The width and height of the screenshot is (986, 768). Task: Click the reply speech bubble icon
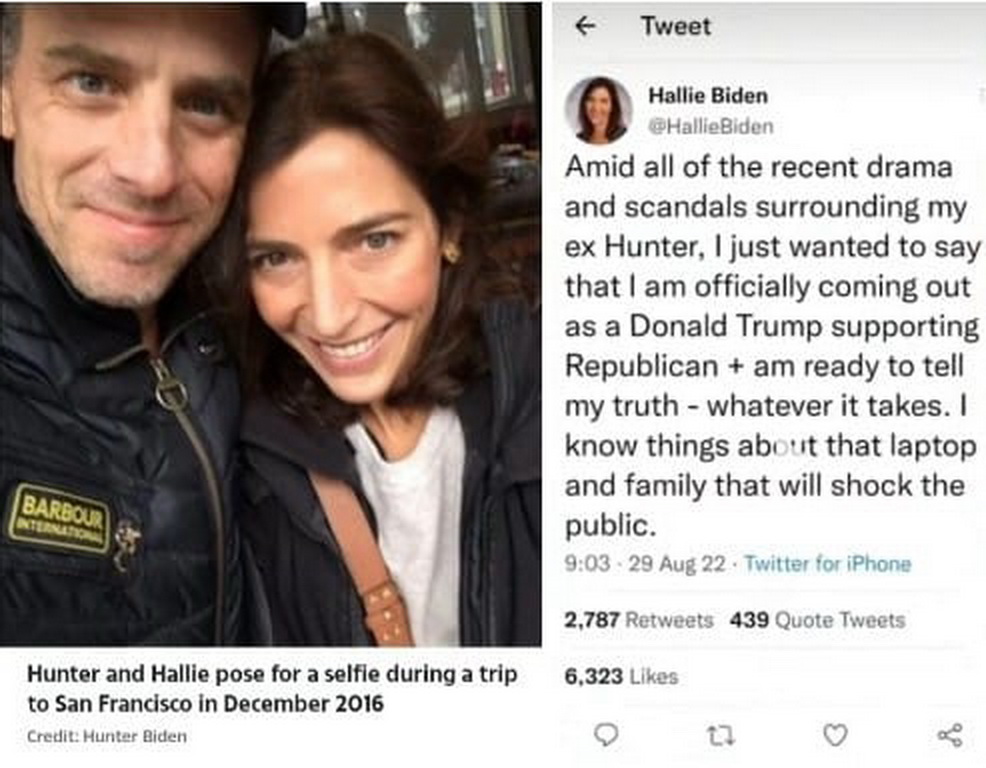[606, 735]
